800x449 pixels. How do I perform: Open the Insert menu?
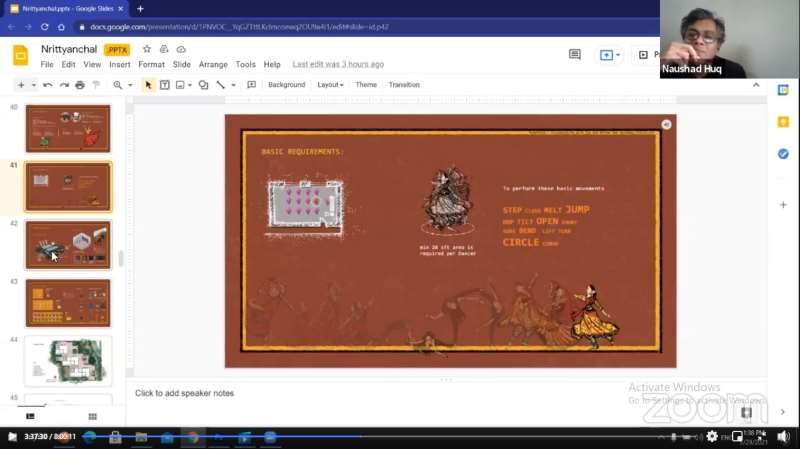point(120,64)
